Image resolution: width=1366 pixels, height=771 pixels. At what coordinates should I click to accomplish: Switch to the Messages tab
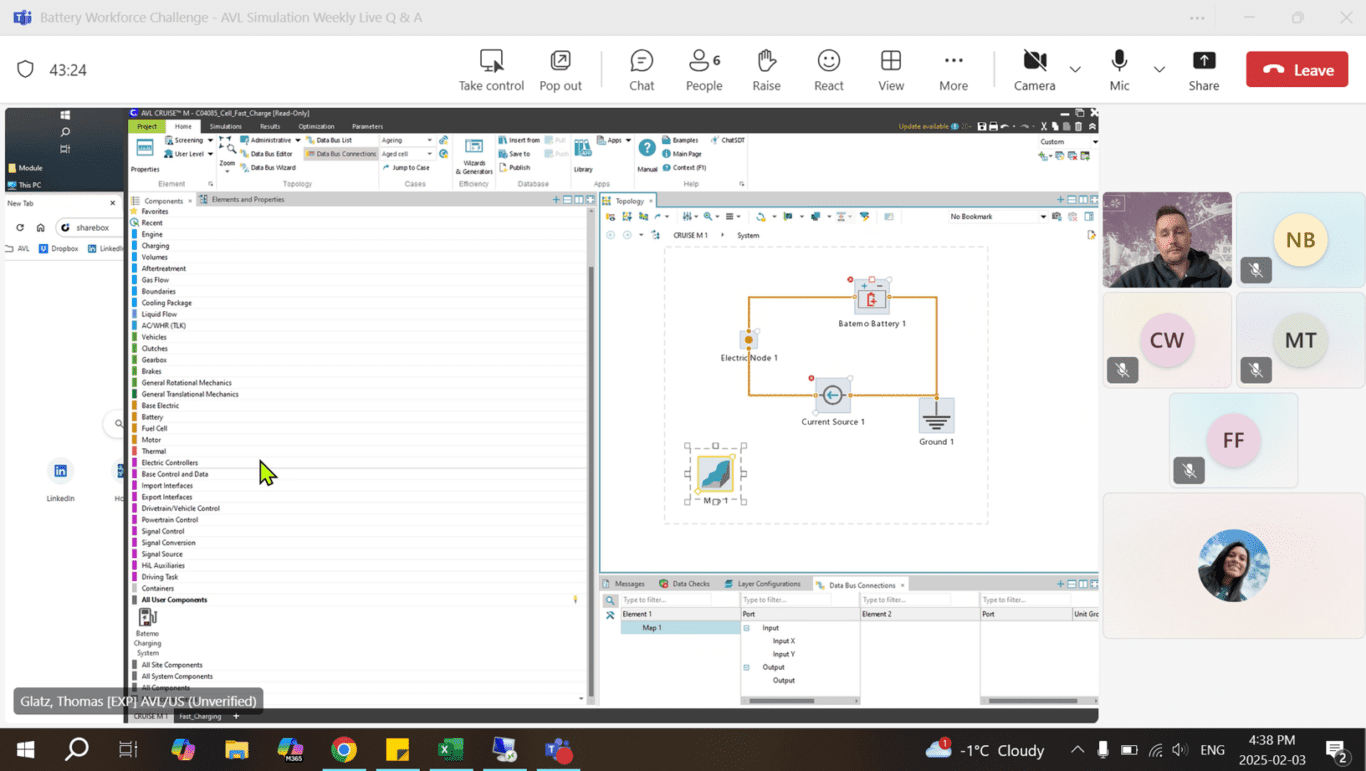624,584
